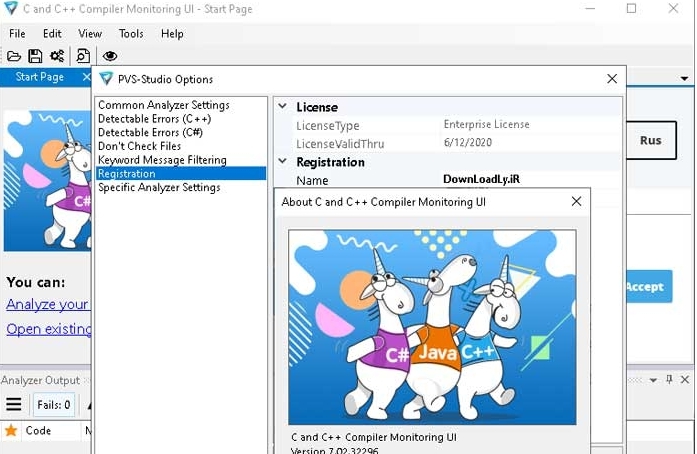Click the LicenseType property label
Image resolution: width=697 pixels, height=454 pixels.
(328, 126)
